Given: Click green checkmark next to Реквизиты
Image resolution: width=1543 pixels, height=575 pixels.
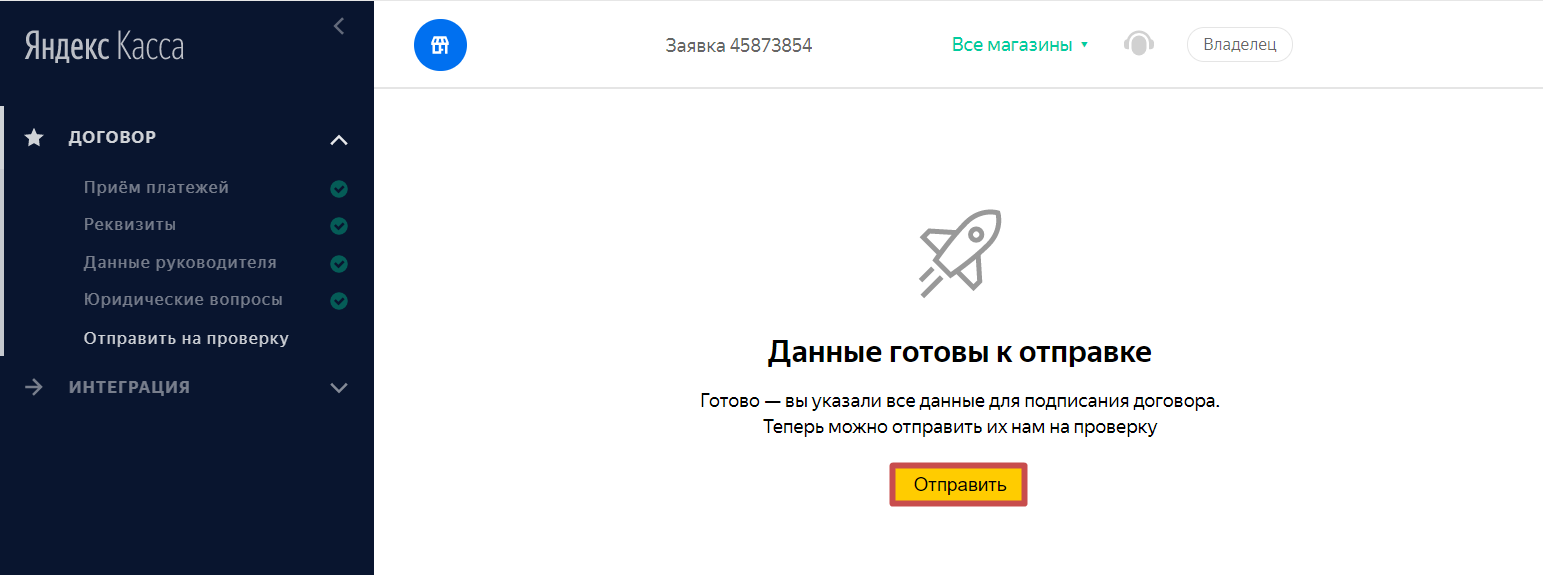Looking at the screenshot, I should pos(339,226).
